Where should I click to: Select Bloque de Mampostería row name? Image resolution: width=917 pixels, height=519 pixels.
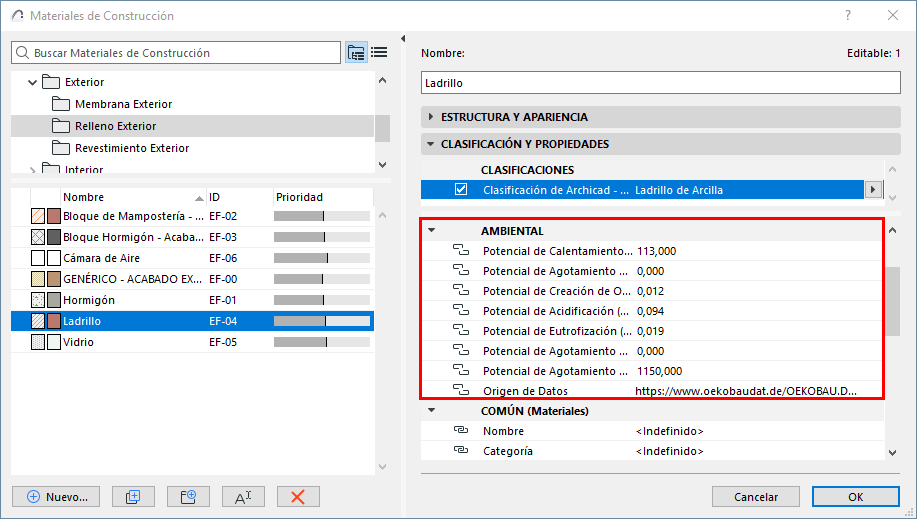(x=133, y=216)
